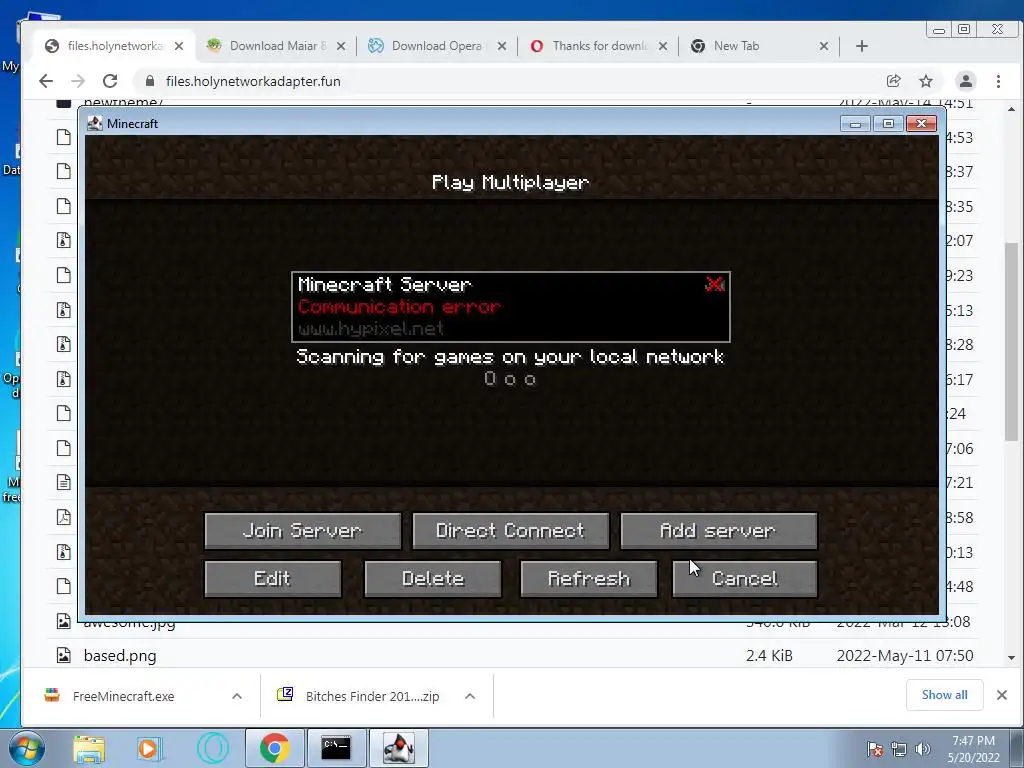Open Direct Connect in Minecraft
The image size is (1024, 768).
click(510, 530)
